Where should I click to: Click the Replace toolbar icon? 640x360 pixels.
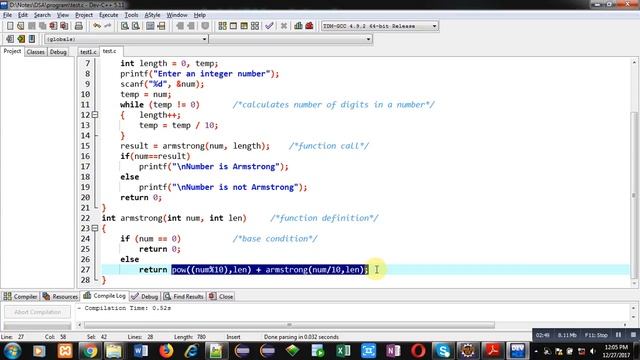point(136,26)
